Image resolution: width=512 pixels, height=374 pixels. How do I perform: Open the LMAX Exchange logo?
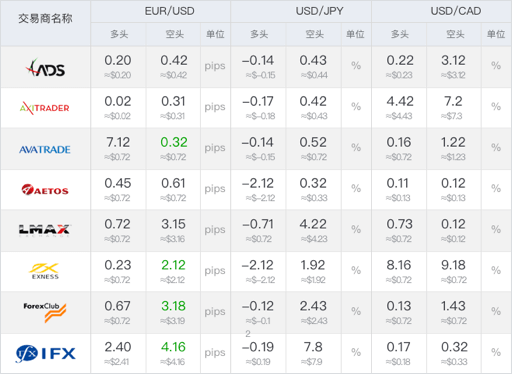(x=44, y=230)
